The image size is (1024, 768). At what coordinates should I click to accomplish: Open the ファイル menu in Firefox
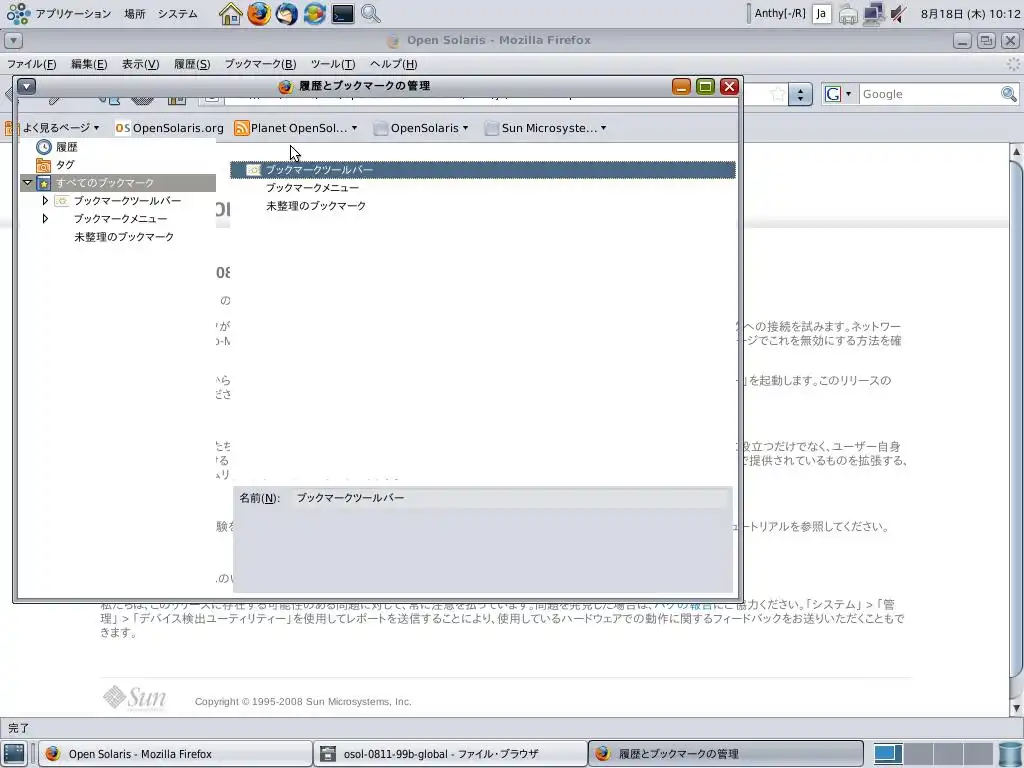point(31,64)
